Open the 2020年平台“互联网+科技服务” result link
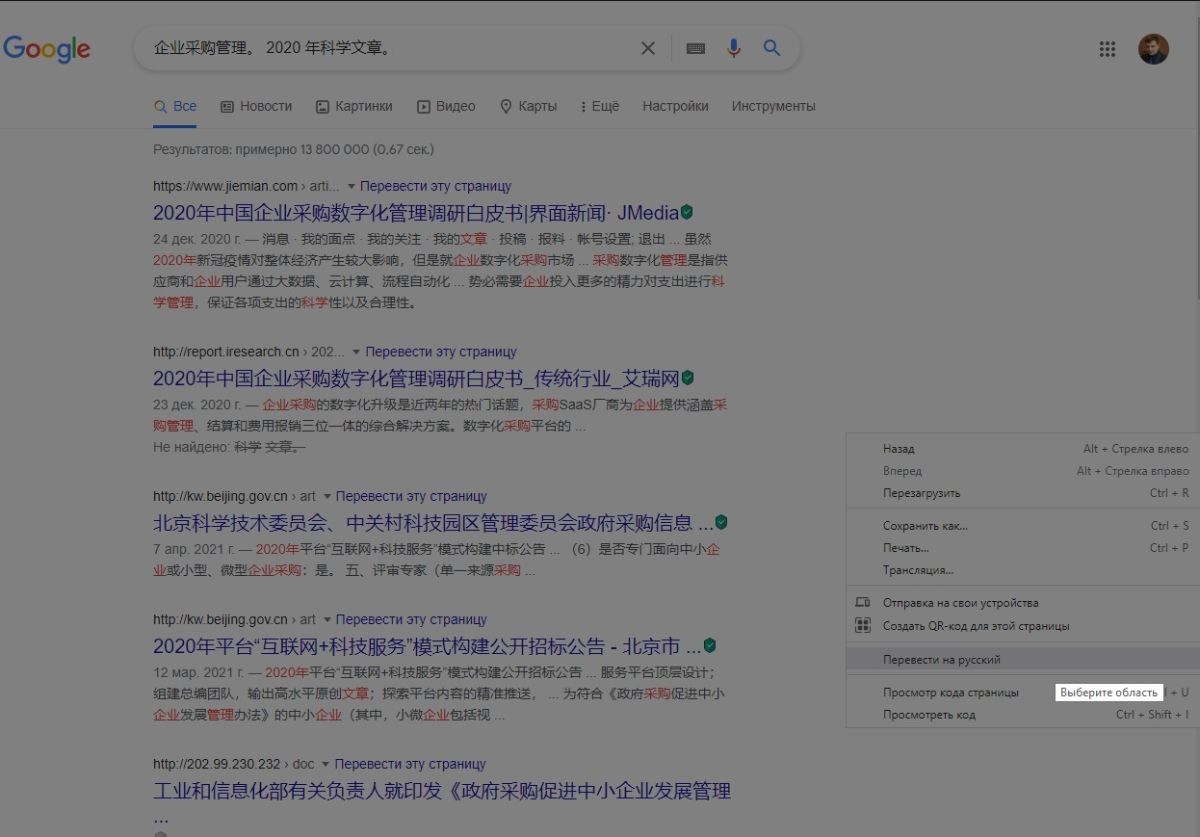 pyautogui.click(x=426, y=646)
